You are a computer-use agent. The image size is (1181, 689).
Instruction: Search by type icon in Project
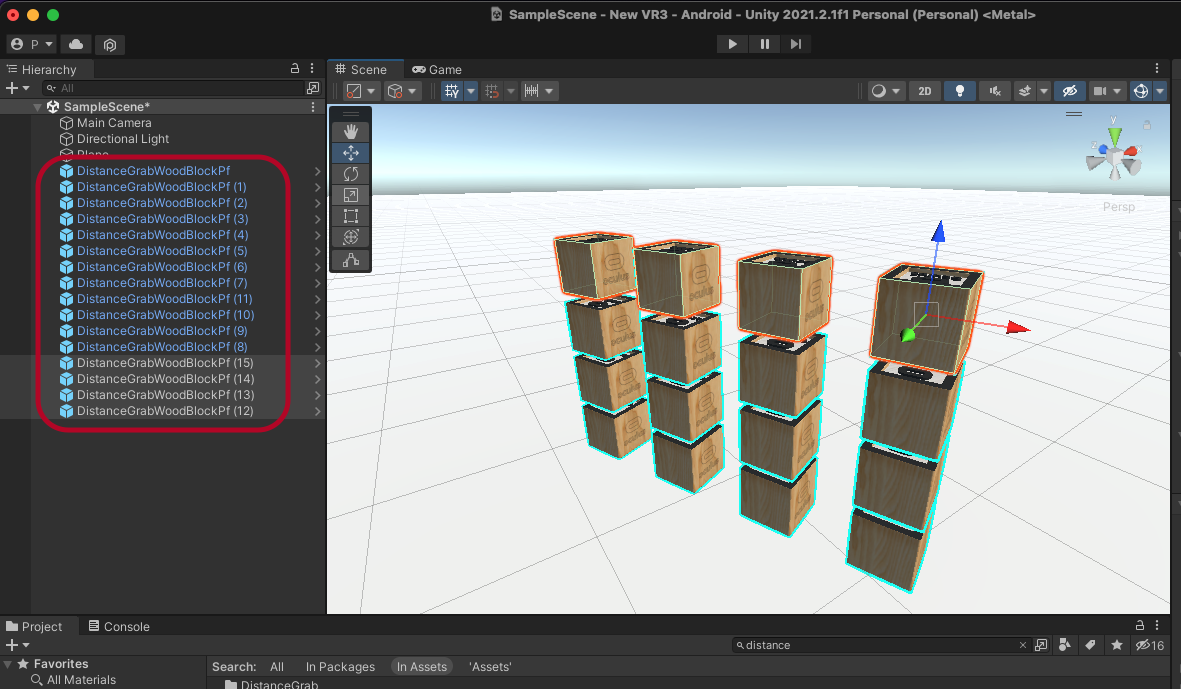tap(1065, 645)
